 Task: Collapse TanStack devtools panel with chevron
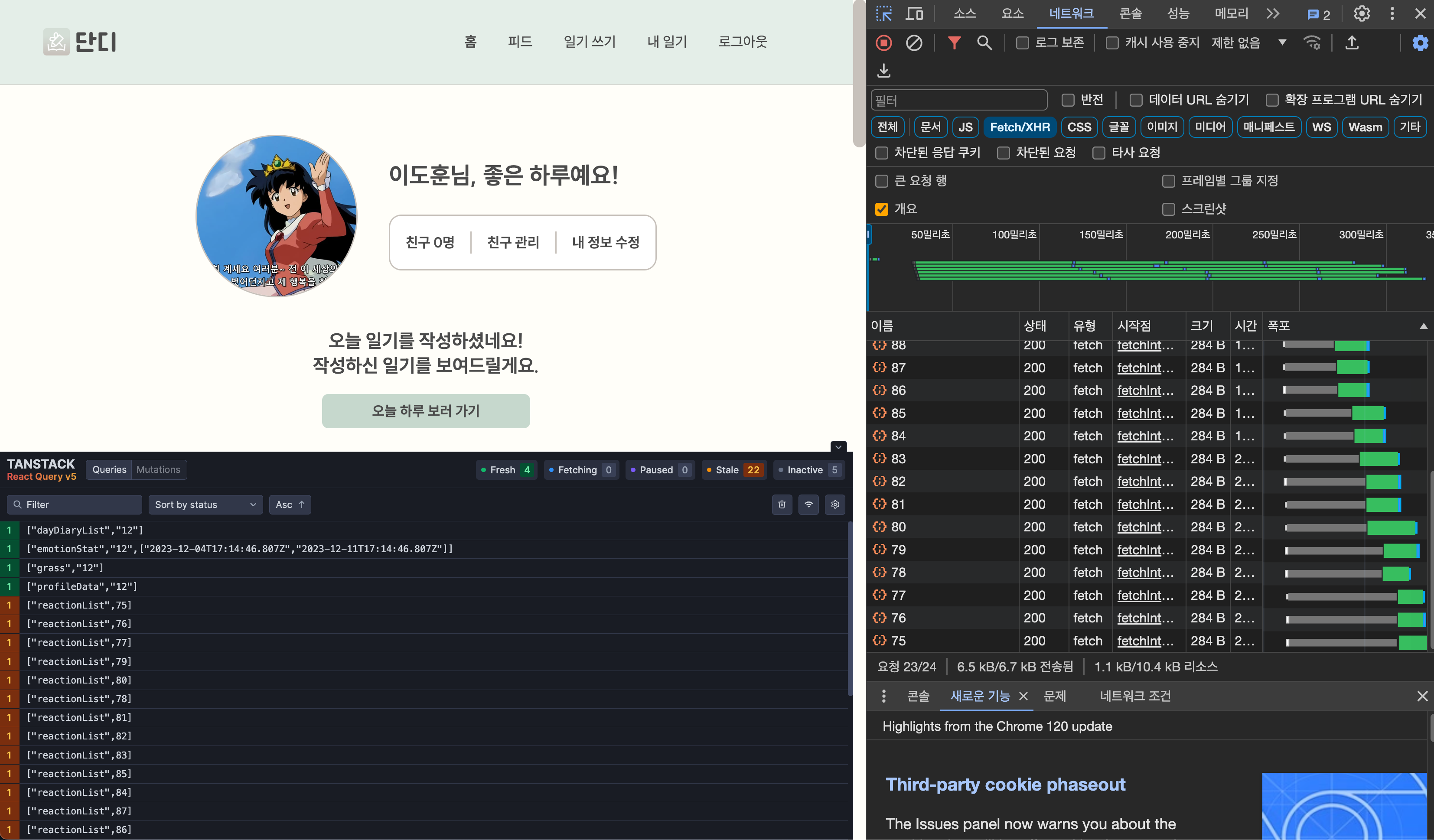coord(838,447)
